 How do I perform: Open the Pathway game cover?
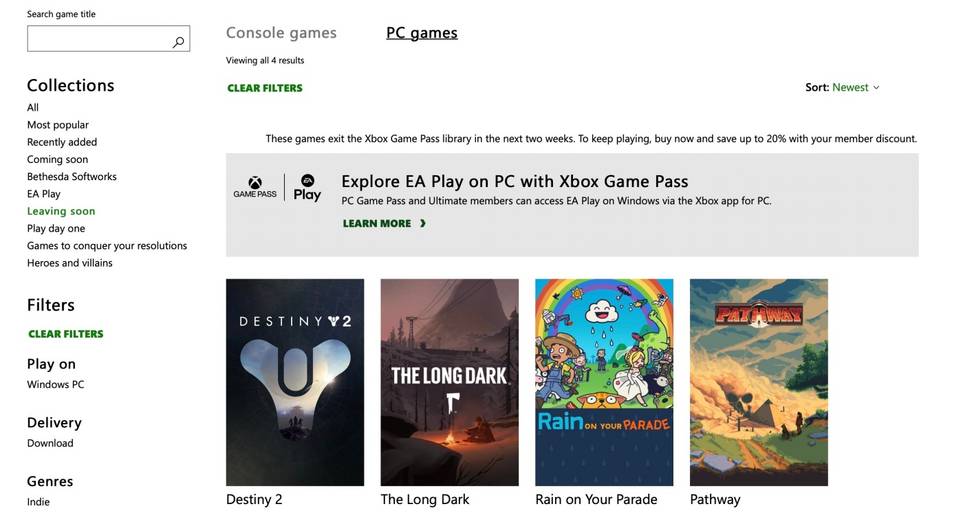point(758,382)
